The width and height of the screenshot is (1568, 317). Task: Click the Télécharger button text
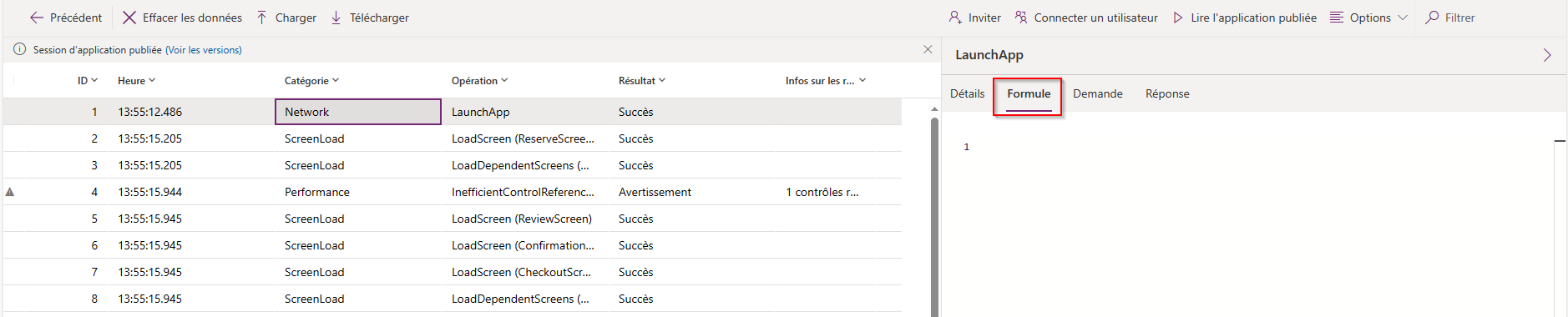[379, 18]
